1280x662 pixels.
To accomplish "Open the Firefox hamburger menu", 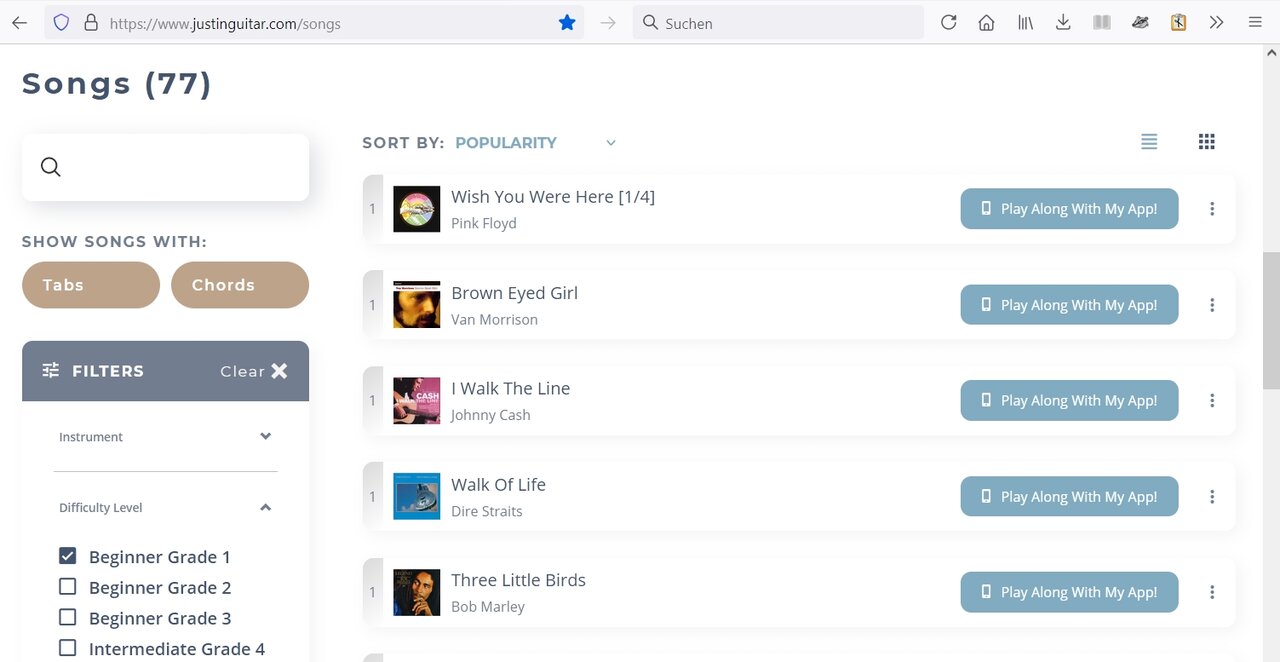I will [1255, 23].
